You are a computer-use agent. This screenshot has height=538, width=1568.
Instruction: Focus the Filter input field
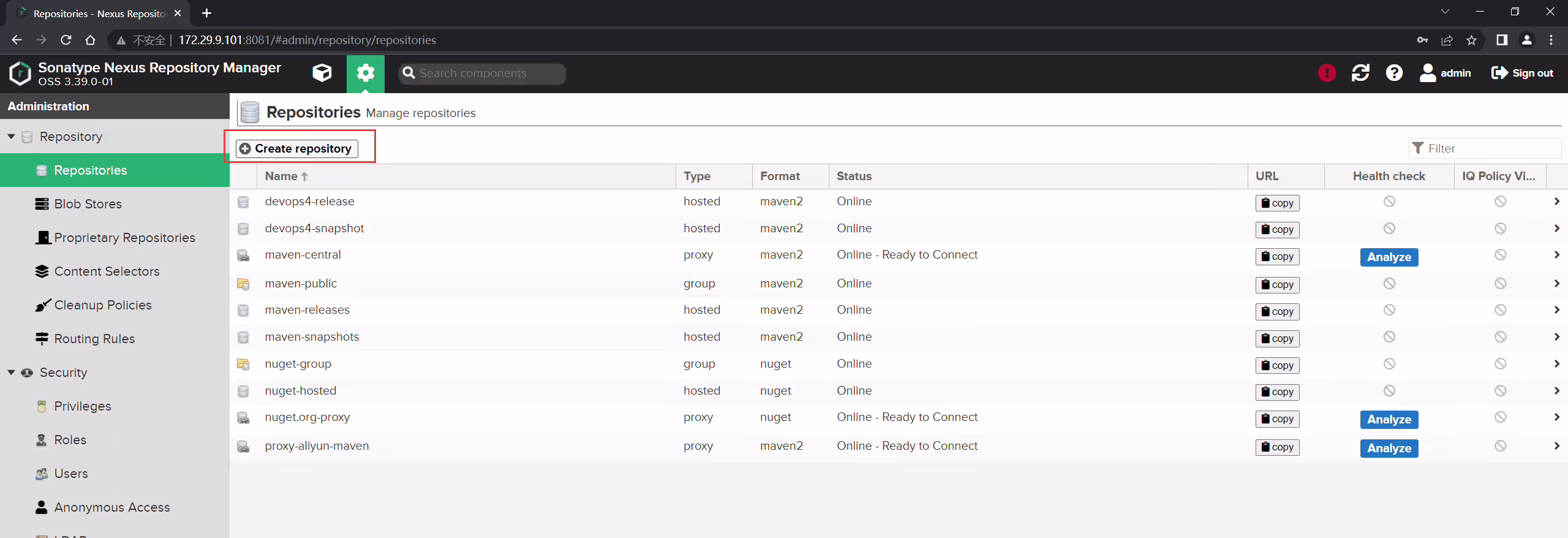click(x=1485, y=148)
